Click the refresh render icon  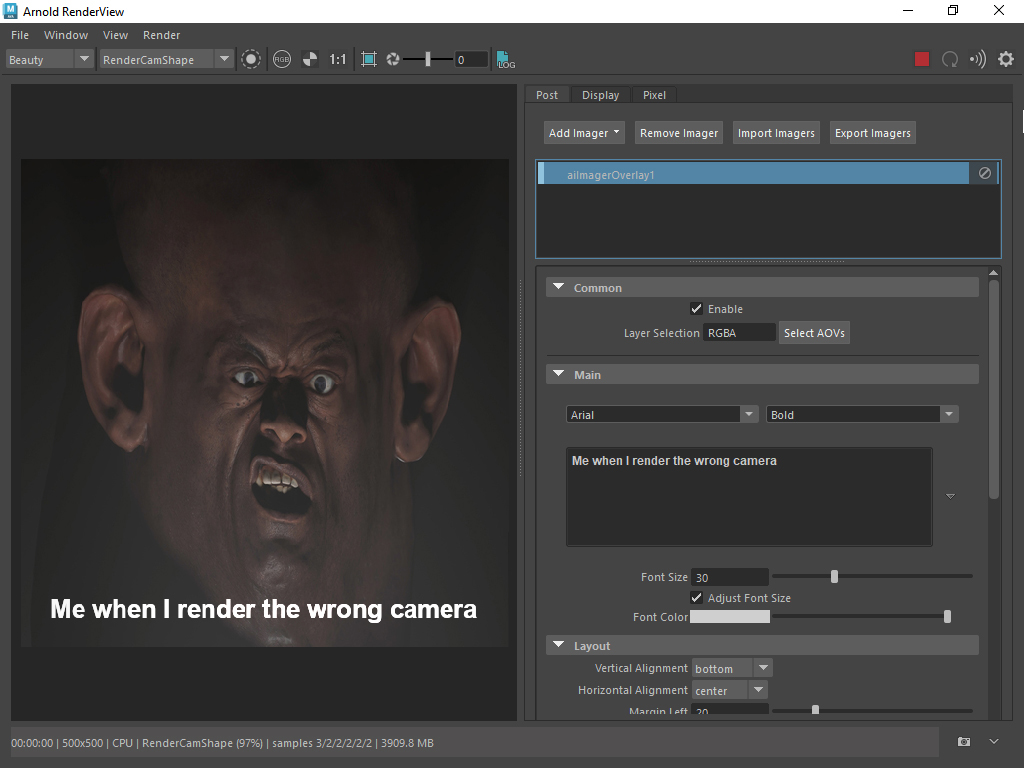click(950, 59)
